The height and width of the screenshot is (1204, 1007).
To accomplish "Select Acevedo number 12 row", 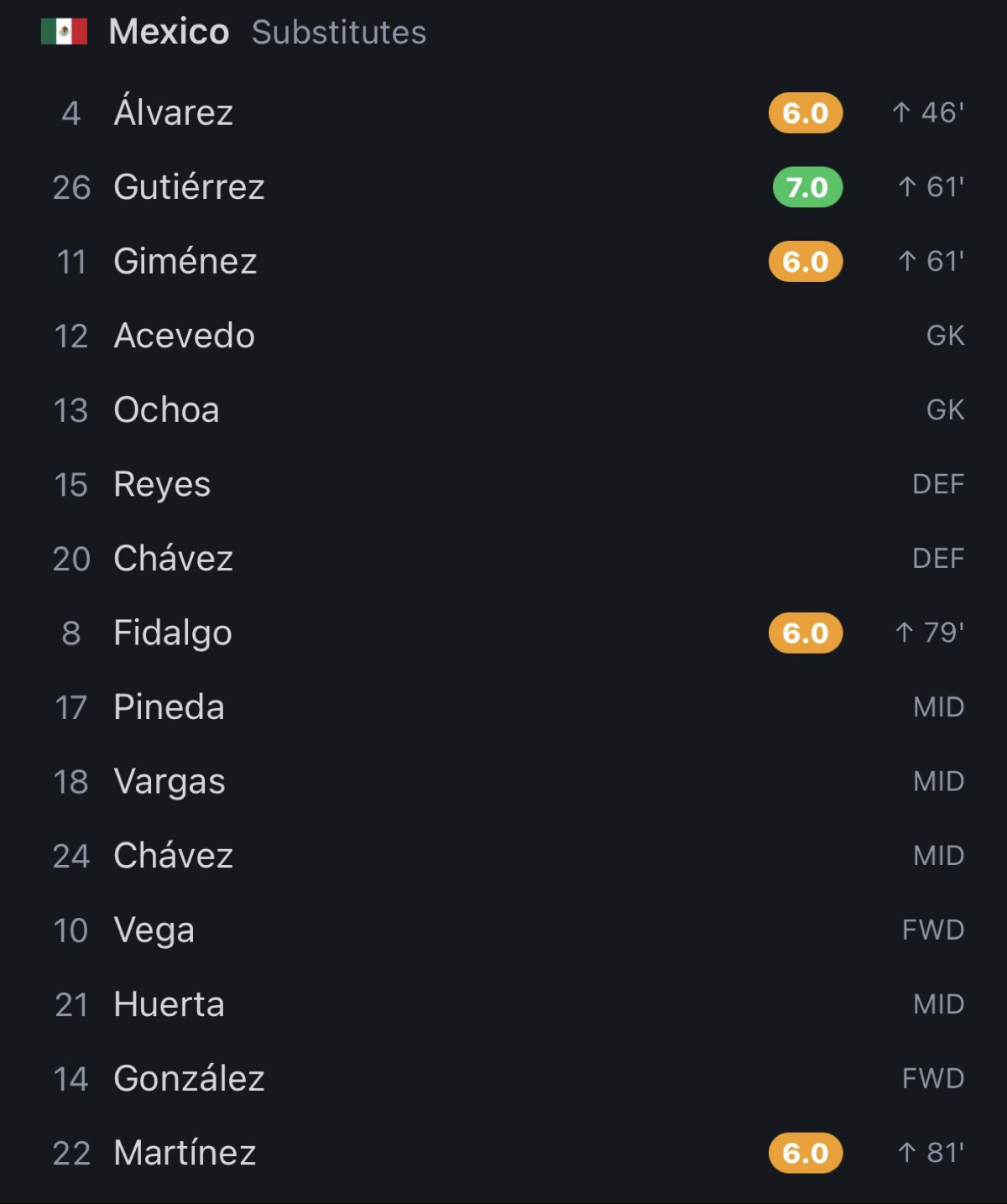I will [x=503, y=336].
